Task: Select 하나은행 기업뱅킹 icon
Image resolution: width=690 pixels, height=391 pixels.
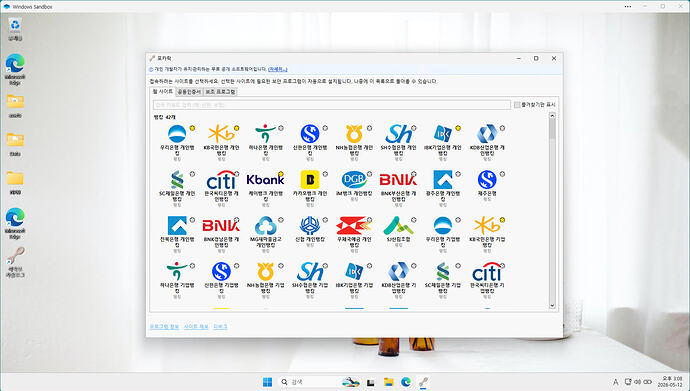Action: (x=177, y=272)
